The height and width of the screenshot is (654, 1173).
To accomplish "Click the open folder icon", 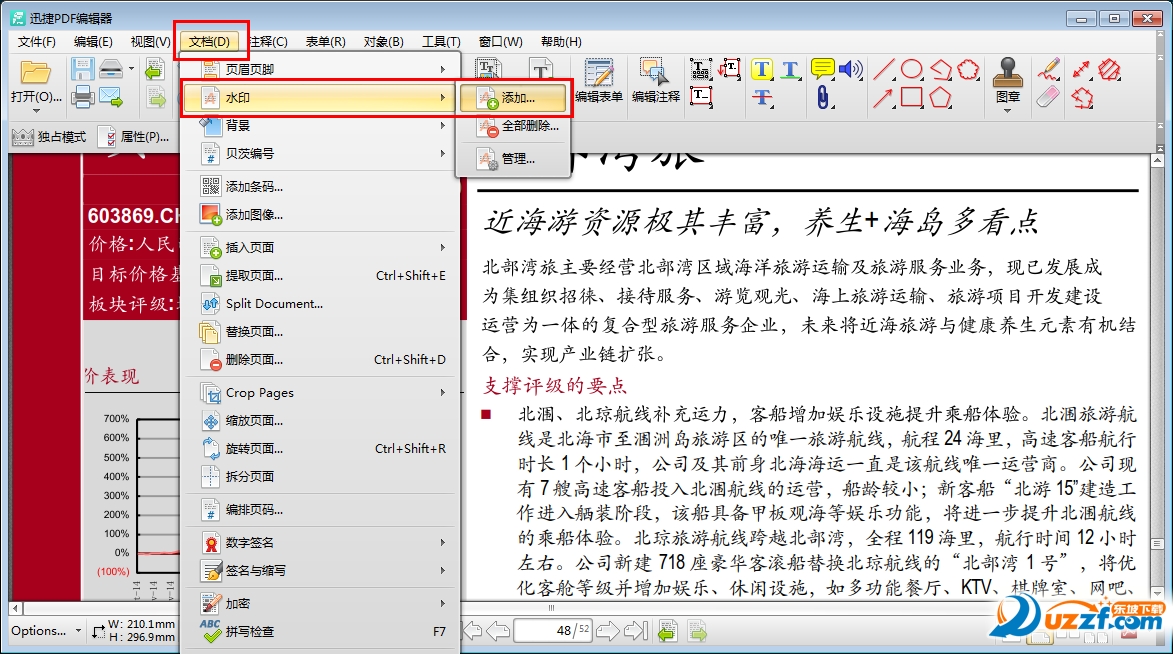I will pyautogui.click(x=35, y=72).
